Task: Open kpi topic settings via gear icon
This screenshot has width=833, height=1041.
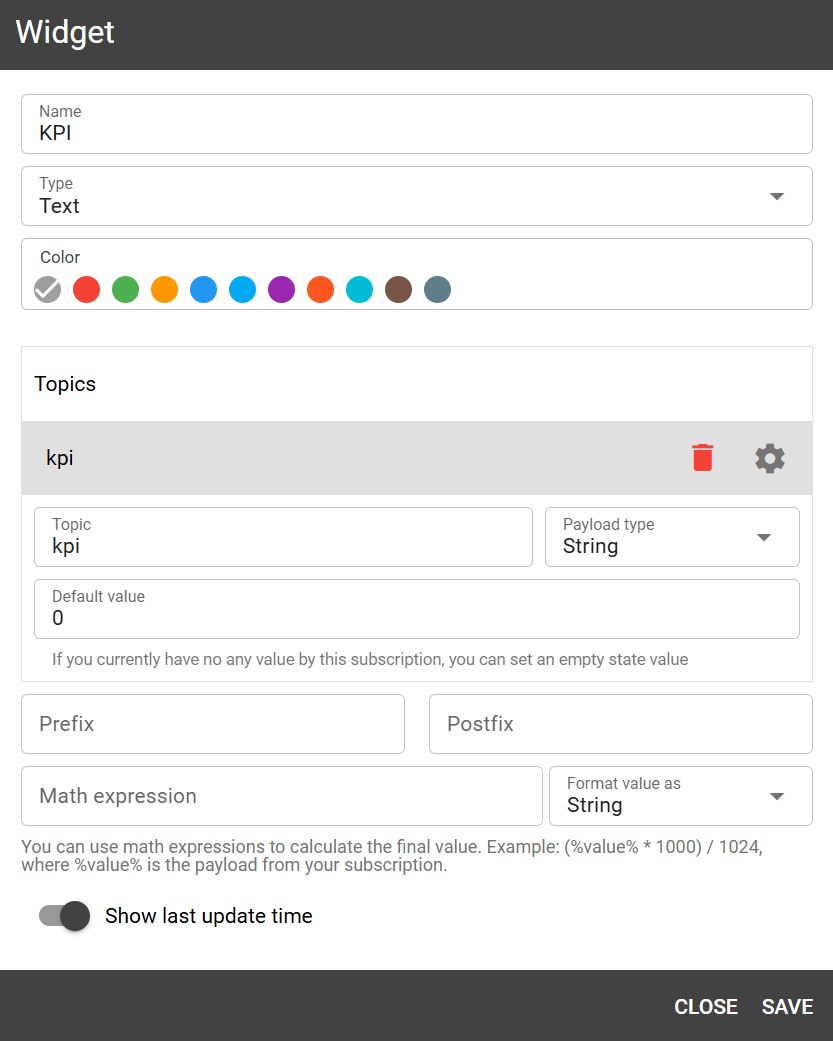Action: pos(769,457)
